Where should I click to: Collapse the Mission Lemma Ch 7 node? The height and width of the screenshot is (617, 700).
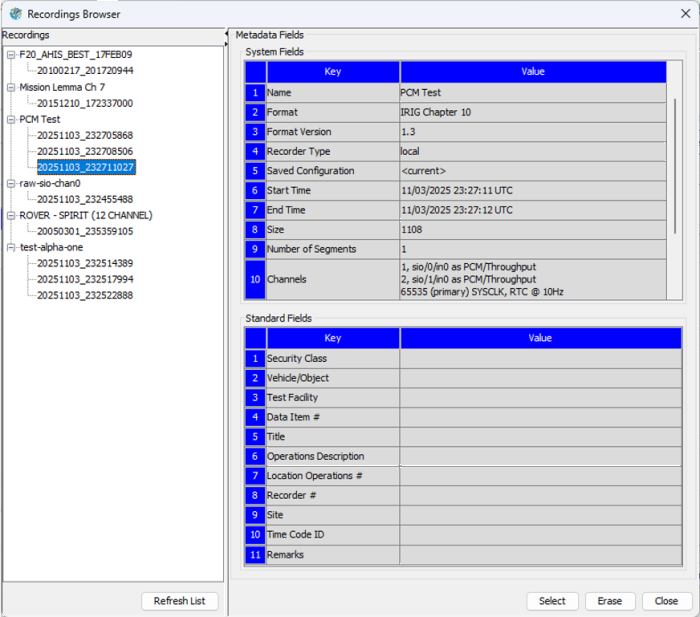[x=11, y=88]
